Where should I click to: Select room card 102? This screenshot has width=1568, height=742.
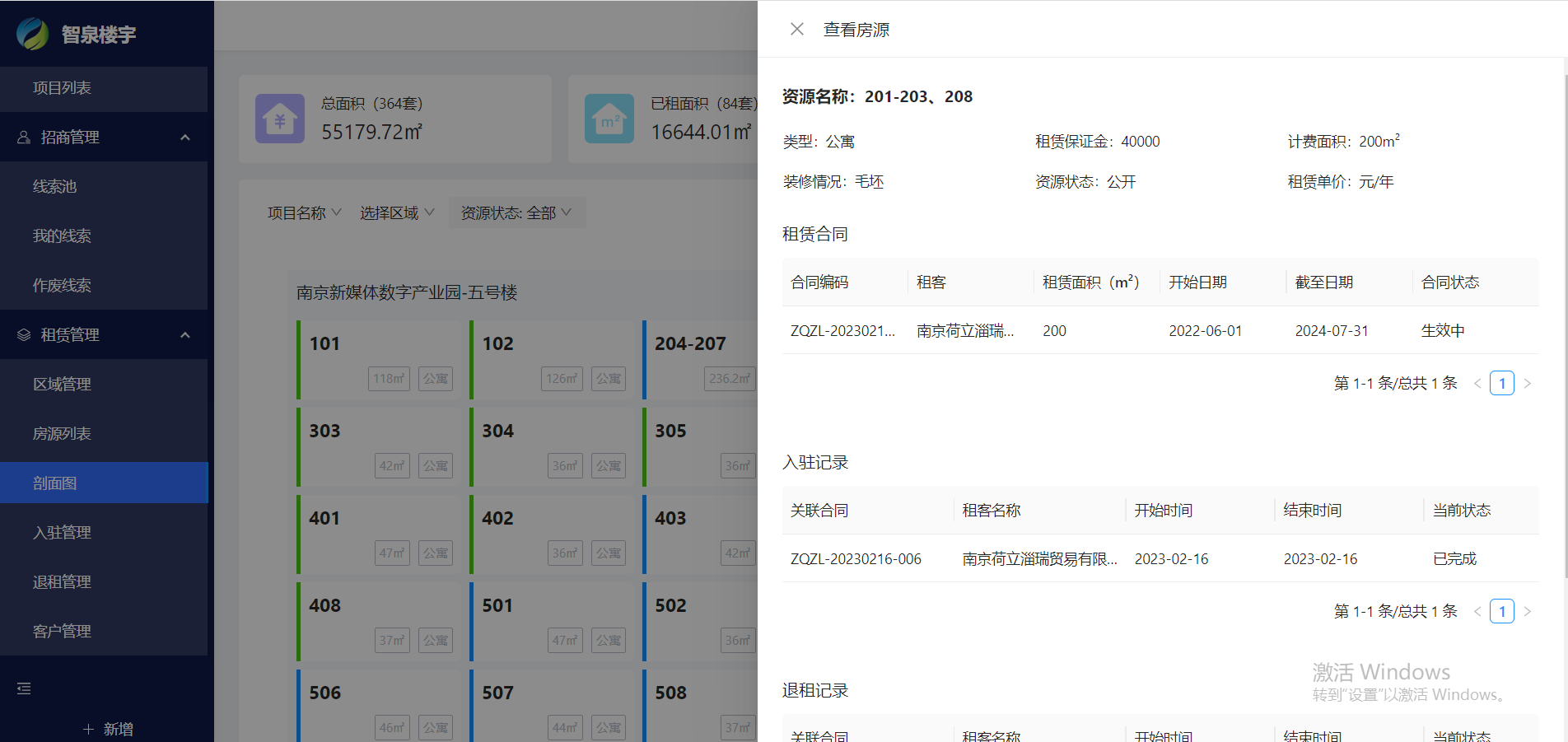[x=553, y=360]
